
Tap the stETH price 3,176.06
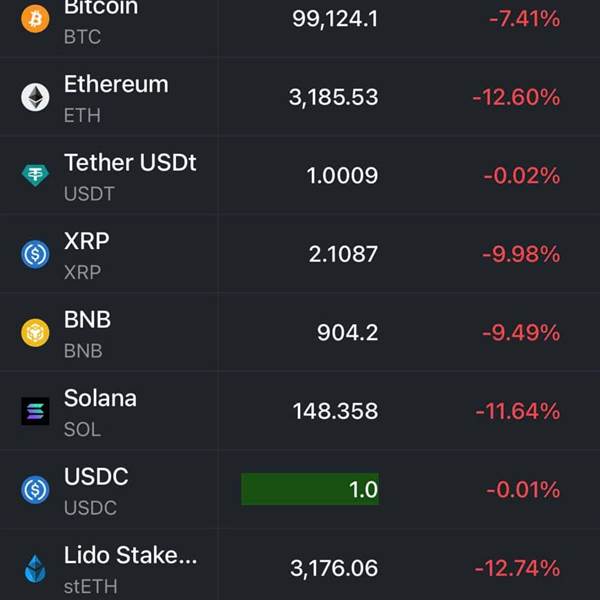coord(334,568)
